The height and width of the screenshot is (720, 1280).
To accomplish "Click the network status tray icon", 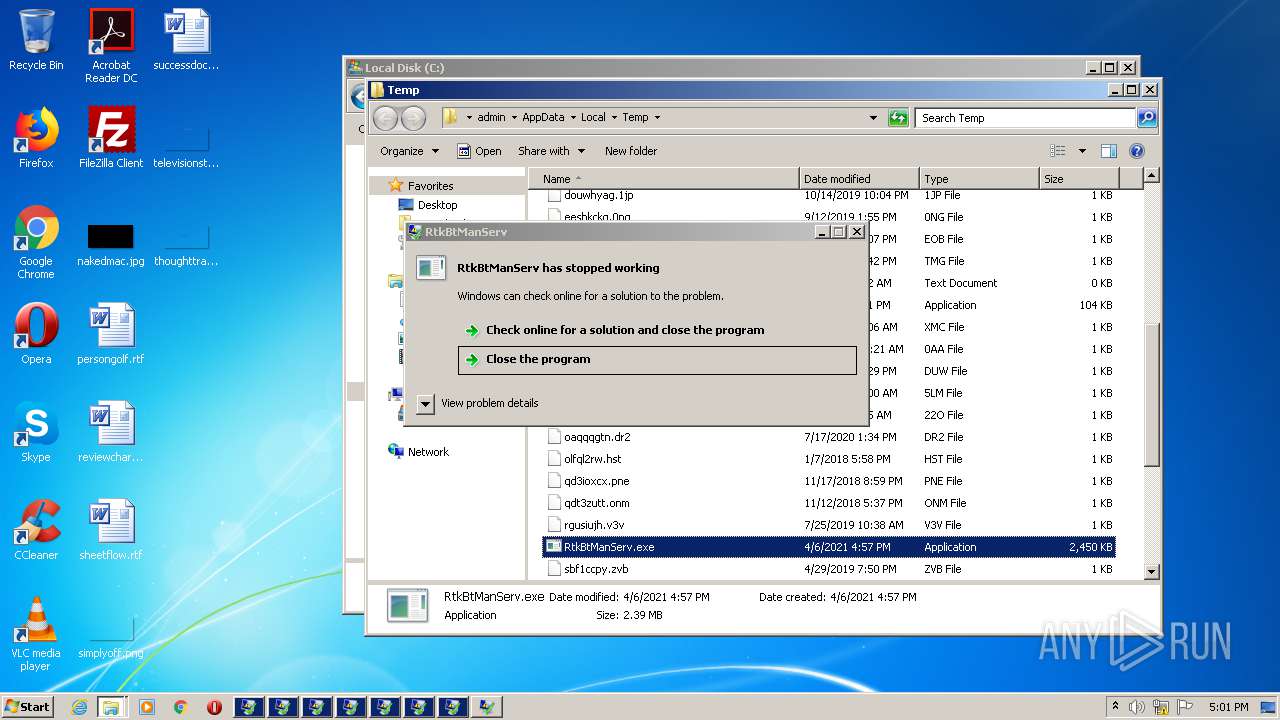I will (1161, 707).
